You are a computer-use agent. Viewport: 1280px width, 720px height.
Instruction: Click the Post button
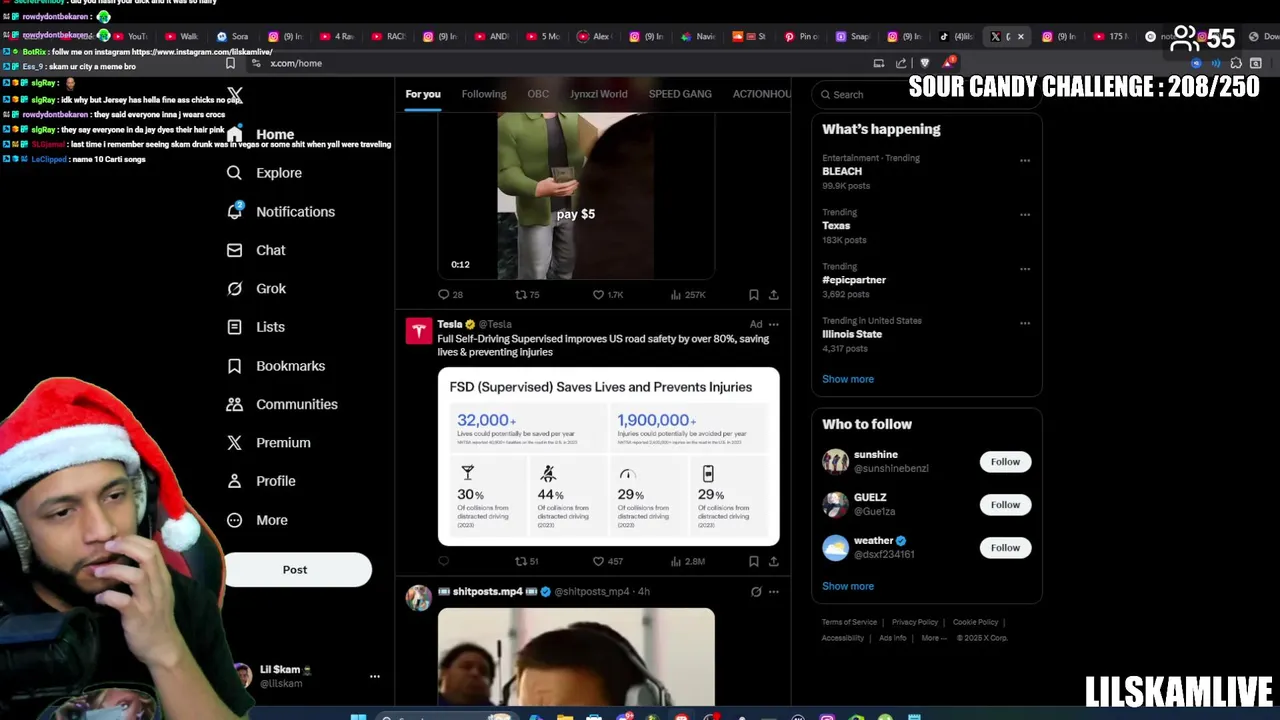[295, 569]
